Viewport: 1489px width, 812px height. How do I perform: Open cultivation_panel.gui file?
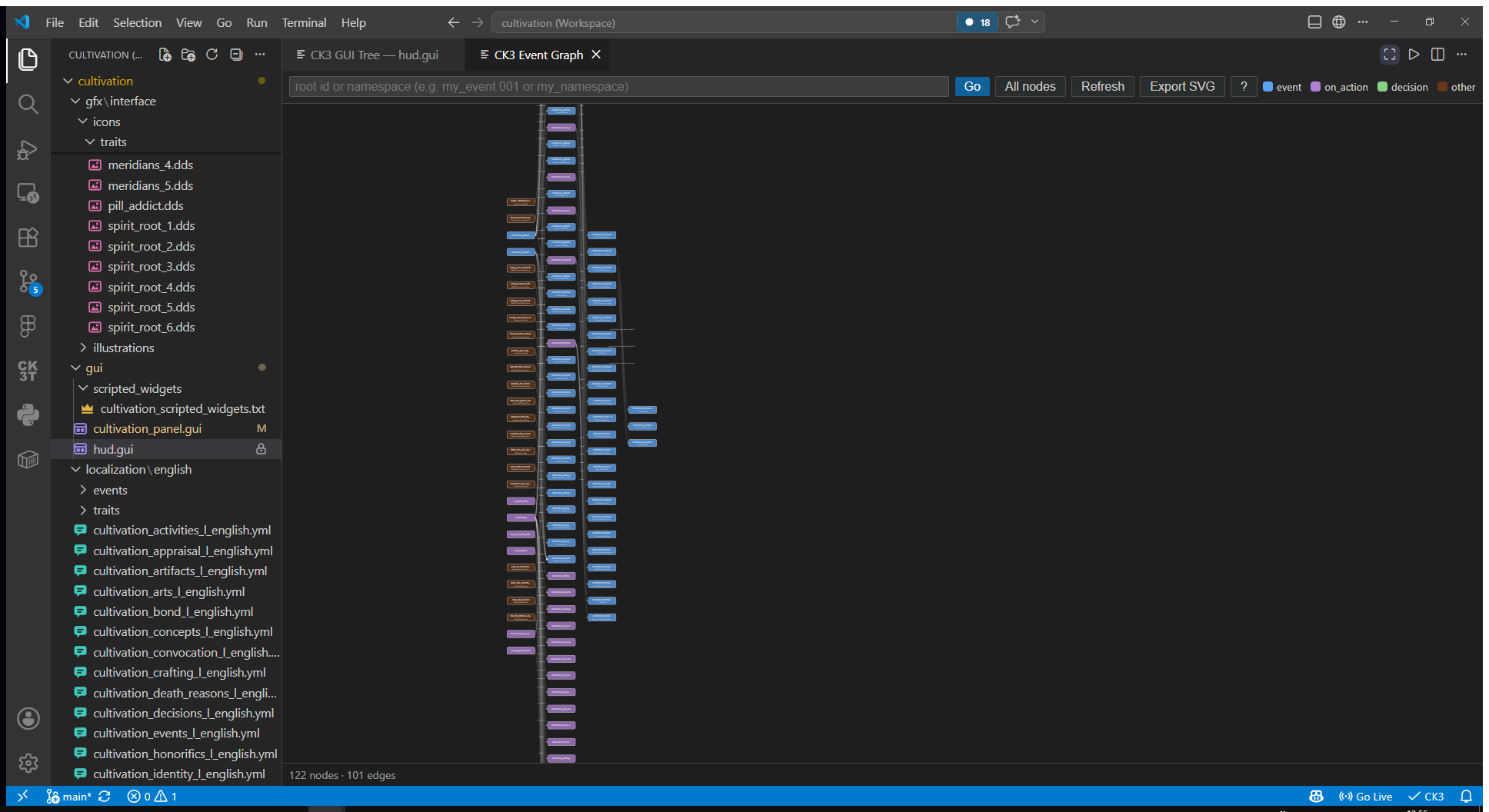tap(147, 428)
